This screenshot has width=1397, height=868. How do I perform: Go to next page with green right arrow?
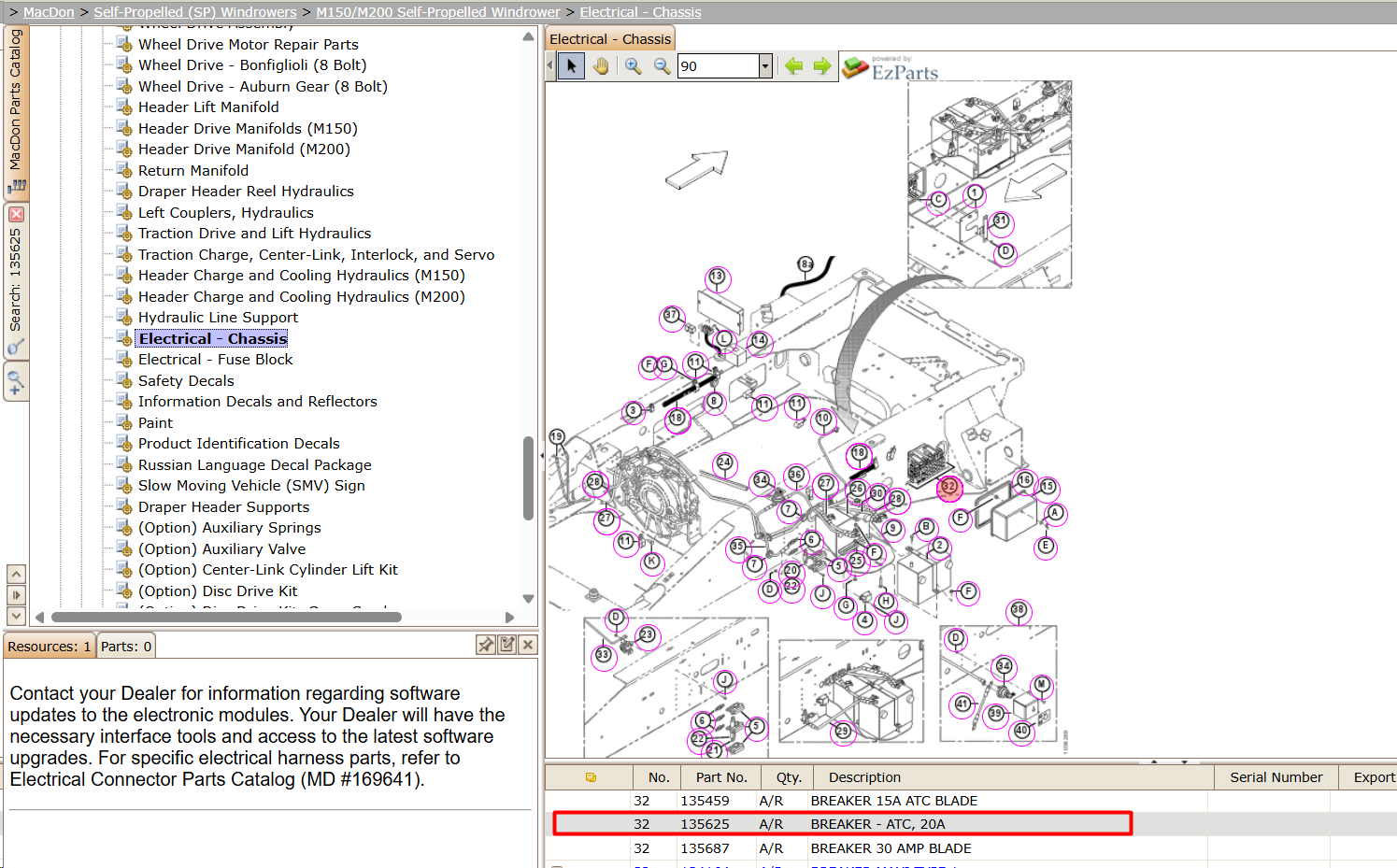(822, 66)
